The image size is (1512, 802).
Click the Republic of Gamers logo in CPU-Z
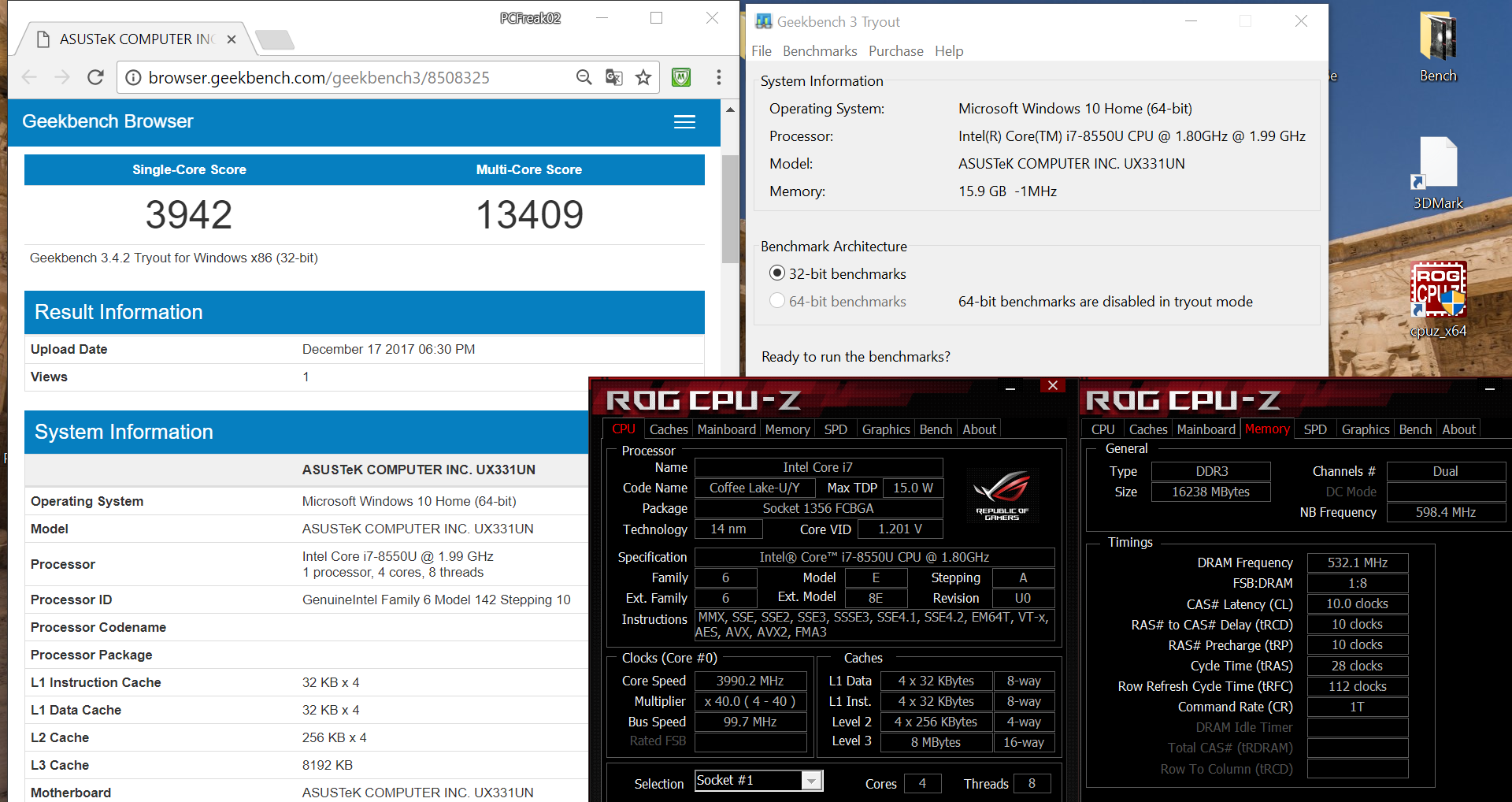pos(1002,495)
